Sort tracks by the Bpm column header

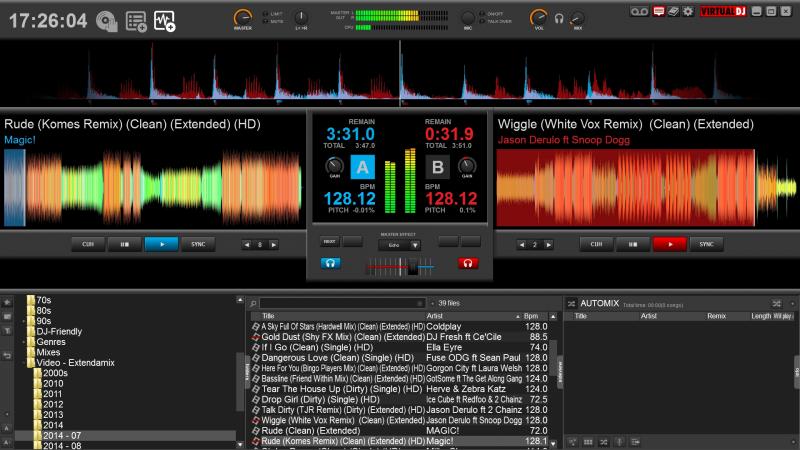[x=531, y=316]
